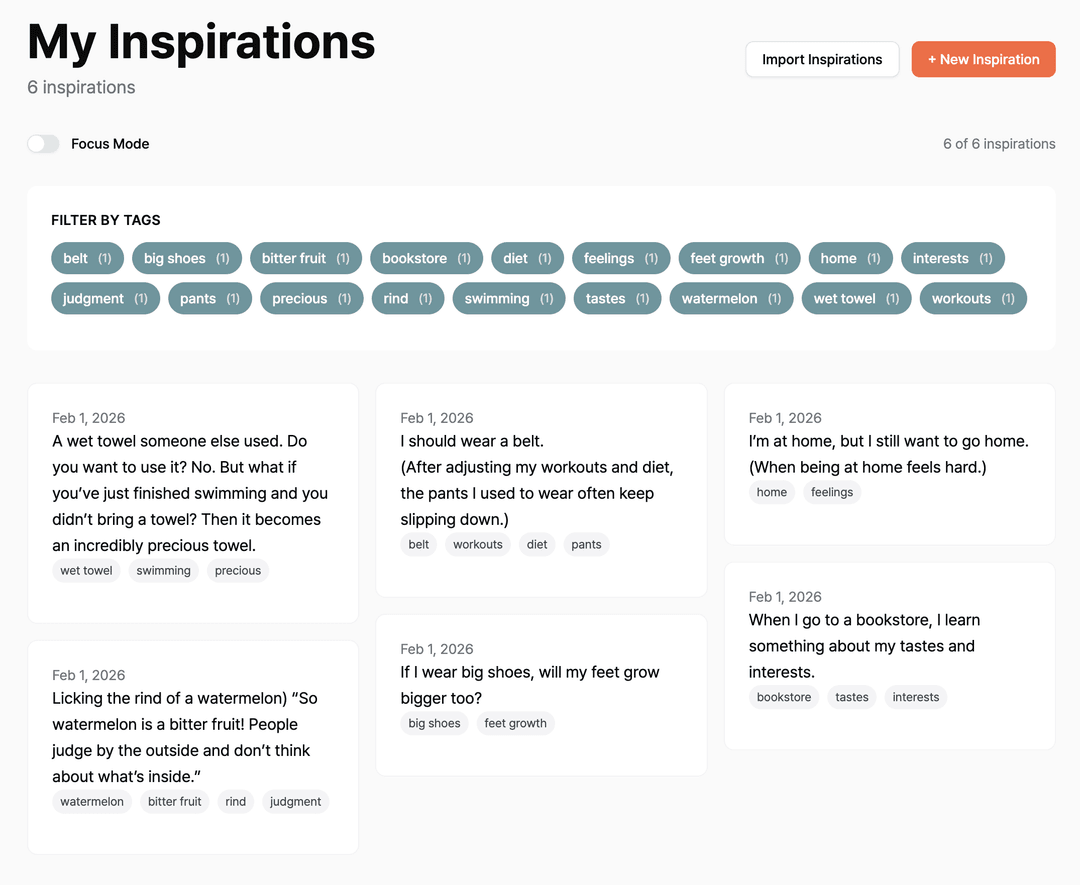Click the + New Inspiration button

click(x=983, y=59)
